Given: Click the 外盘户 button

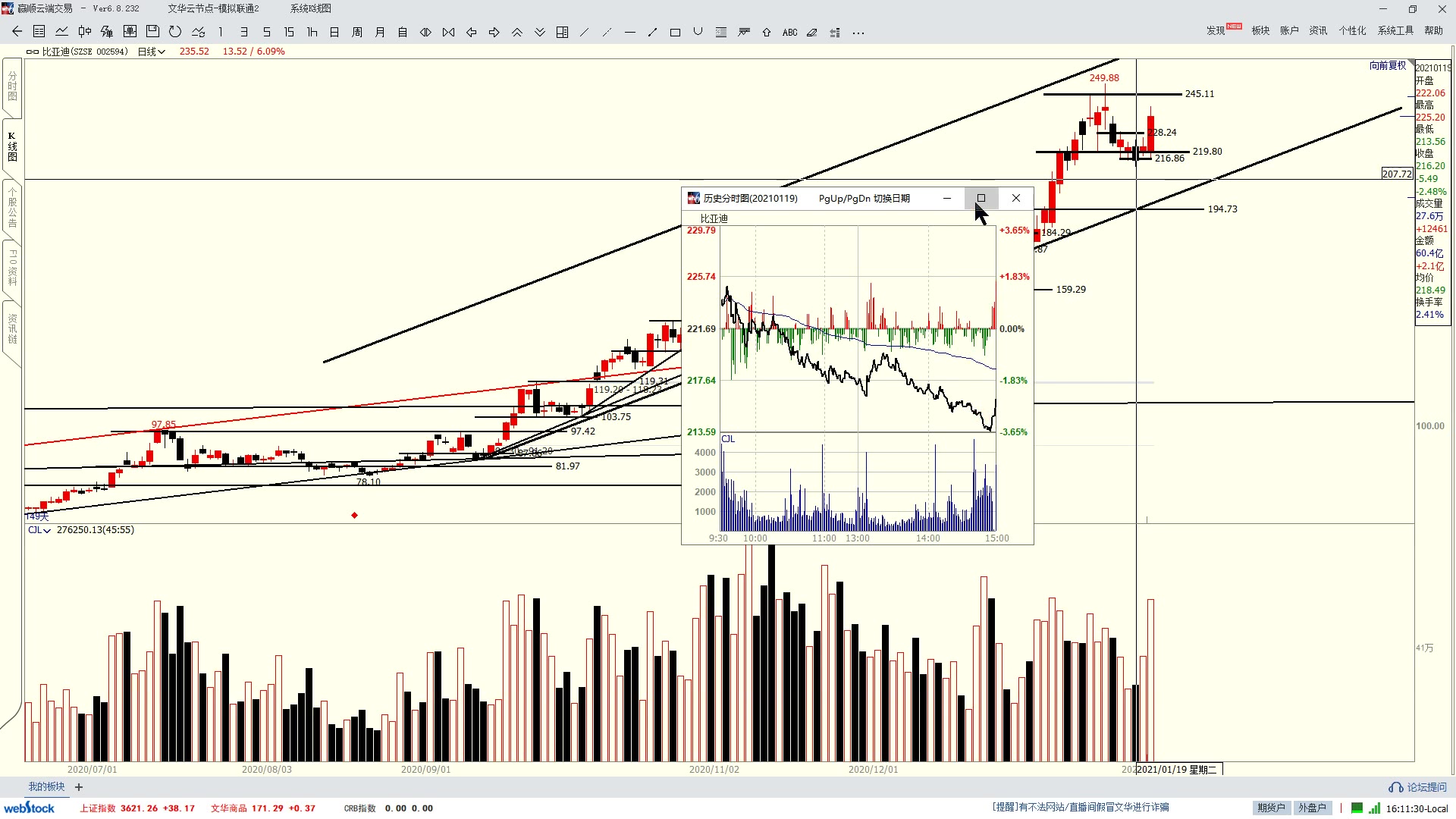Looking at the screenshot, I should pos(1312,808).
